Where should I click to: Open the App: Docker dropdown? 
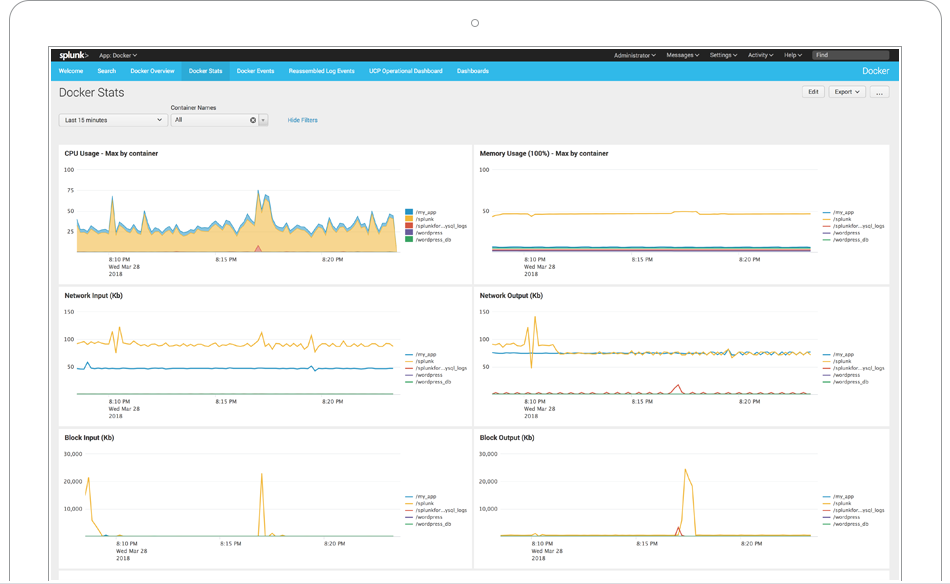(118, 55)
